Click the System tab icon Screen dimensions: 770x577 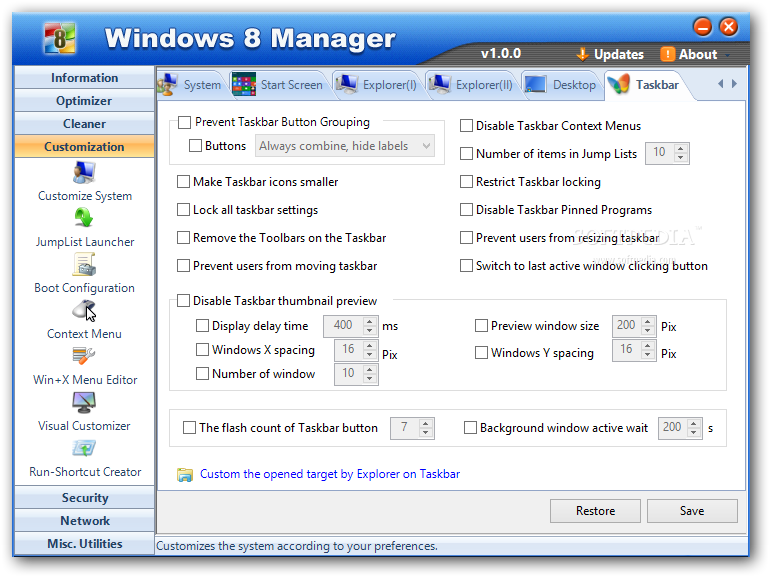169,84
